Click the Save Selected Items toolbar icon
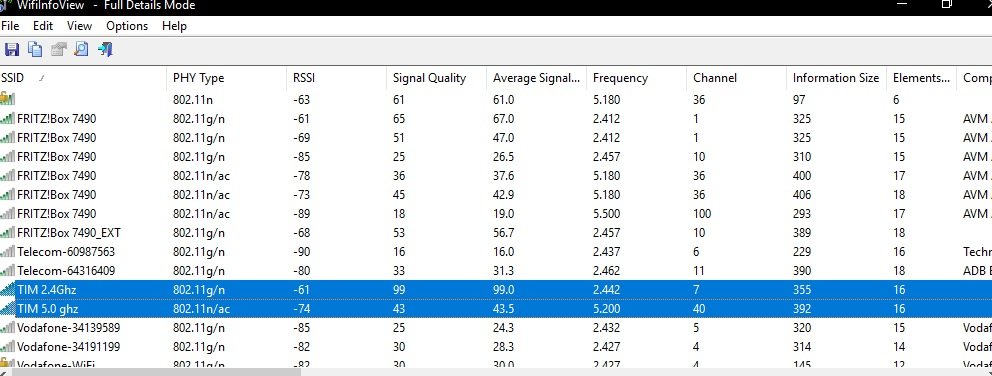The width and height of the screenshot is (992, 376). [11, 49]
